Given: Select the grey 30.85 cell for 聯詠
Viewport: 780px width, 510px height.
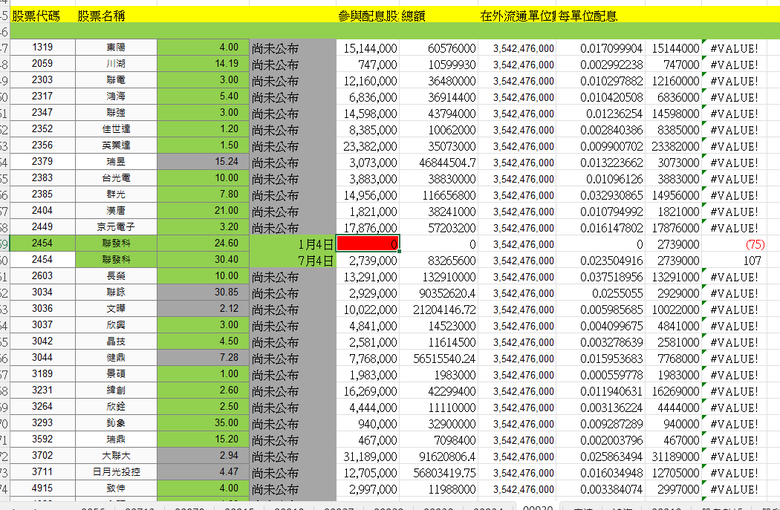Looking at the screenshot, I should click(203, 293).
